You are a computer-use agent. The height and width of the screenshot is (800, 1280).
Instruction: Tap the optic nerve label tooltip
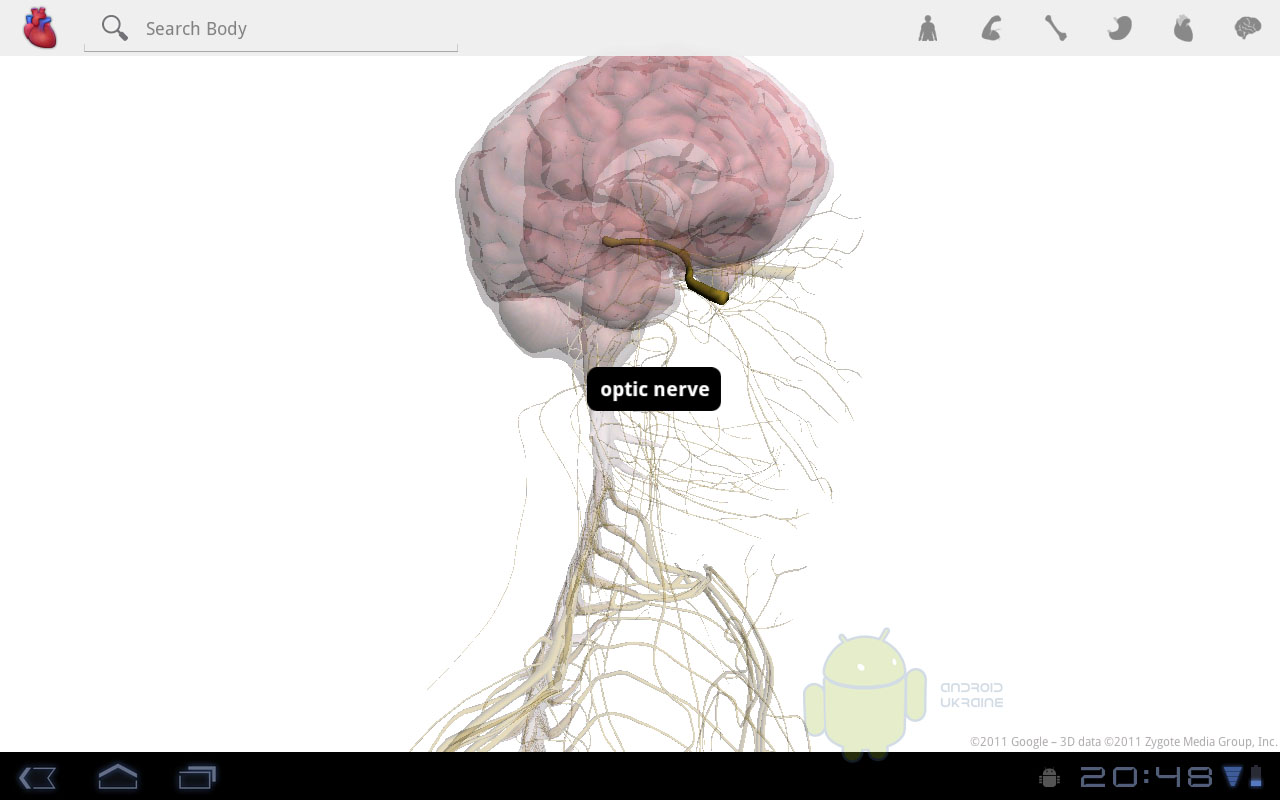(x=654, y=389)
